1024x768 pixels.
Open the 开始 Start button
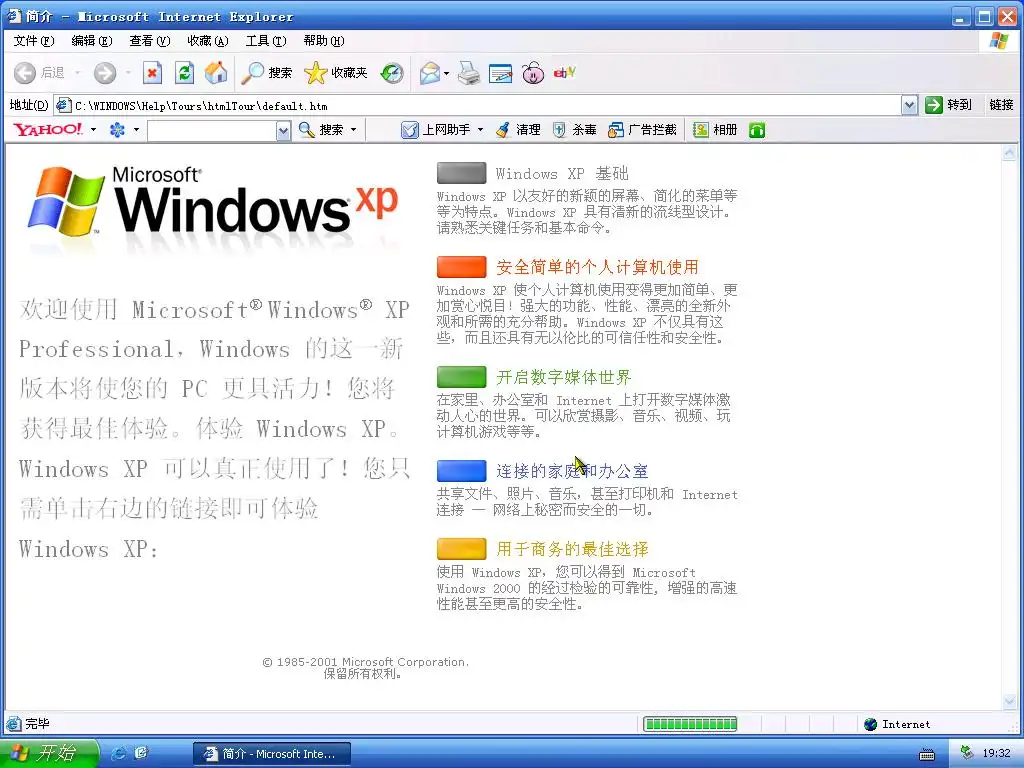pos(49,753)
